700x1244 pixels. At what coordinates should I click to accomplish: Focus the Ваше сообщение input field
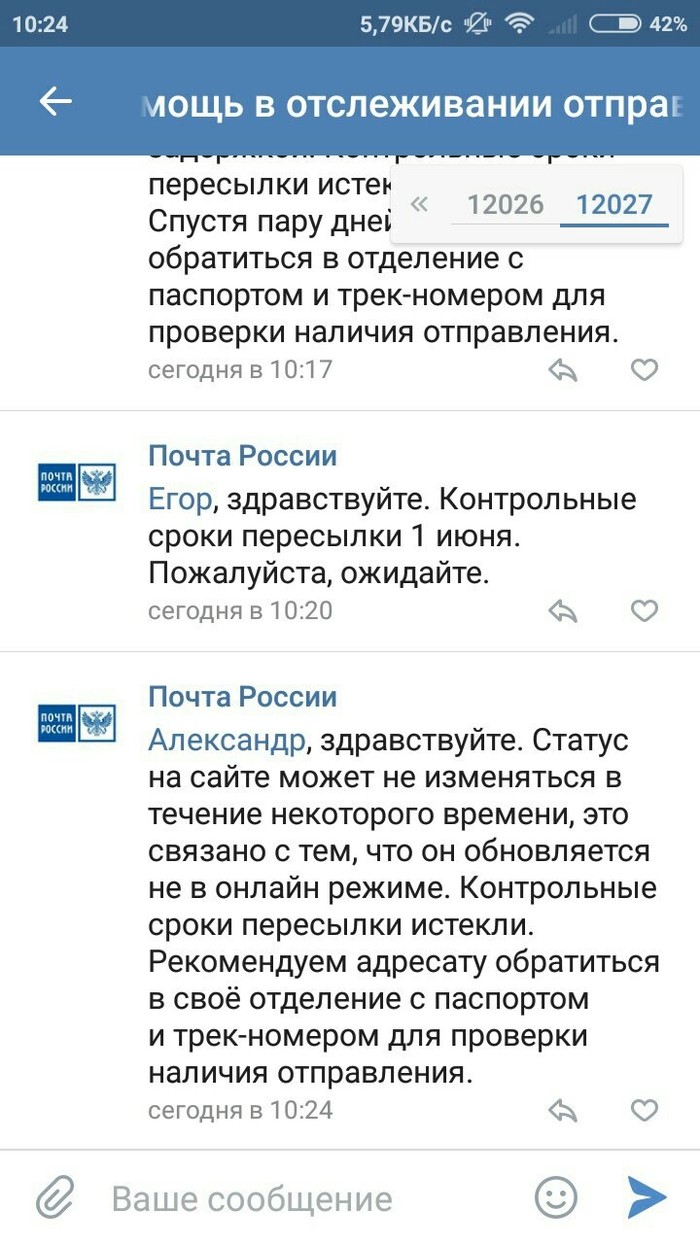point(300,1198)
